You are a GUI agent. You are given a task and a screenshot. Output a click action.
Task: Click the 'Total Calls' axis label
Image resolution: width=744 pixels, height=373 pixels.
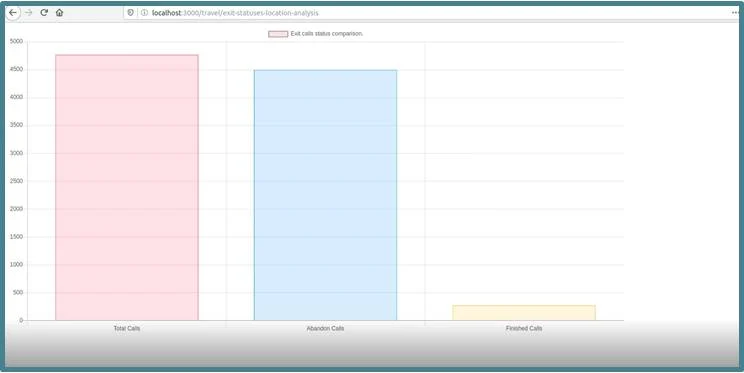tap(127, 328)
